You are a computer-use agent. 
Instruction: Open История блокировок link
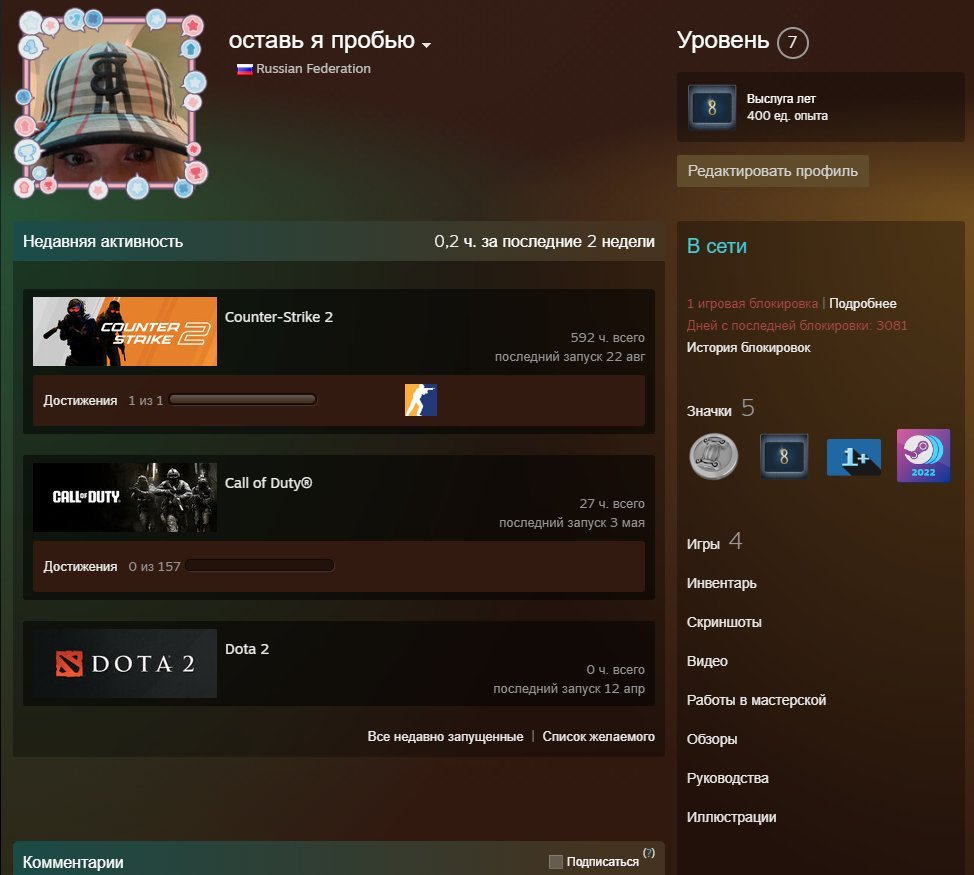[748, 348]
